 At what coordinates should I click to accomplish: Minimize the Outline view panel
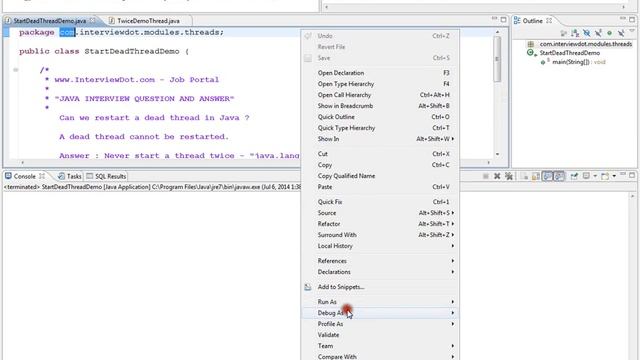tap(623, 19)
